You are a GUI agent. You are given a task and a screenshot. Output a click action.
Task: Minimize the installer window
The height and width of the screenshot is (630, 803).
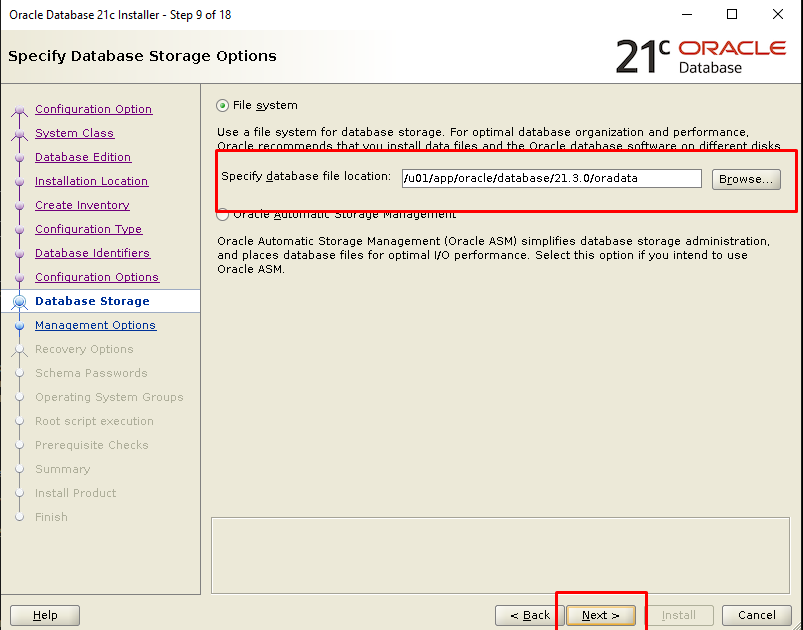click(687, 14)
